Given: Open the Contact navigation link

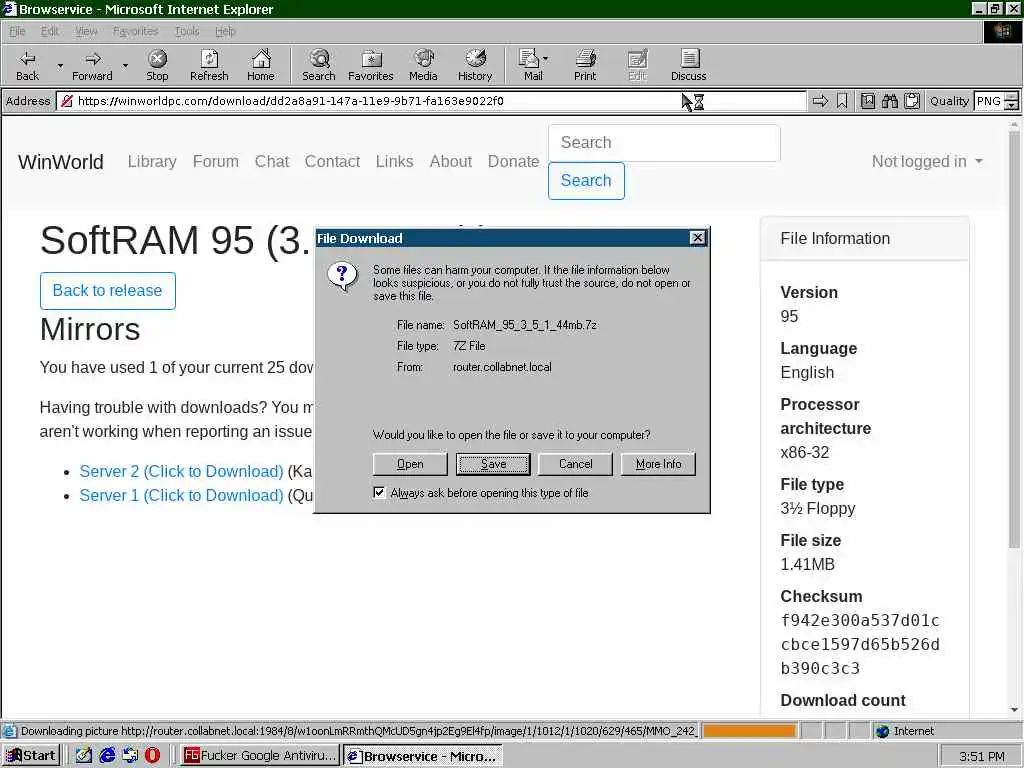Looking at the screenshot, I should 332,161.
